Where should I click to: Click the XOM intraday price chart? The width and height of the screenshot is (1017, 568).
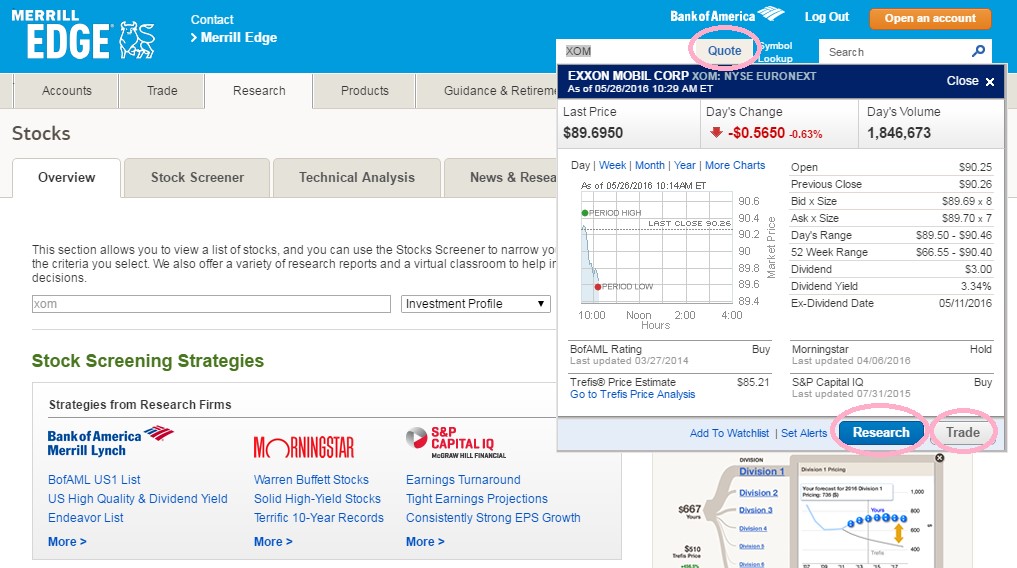pos(656,248)
